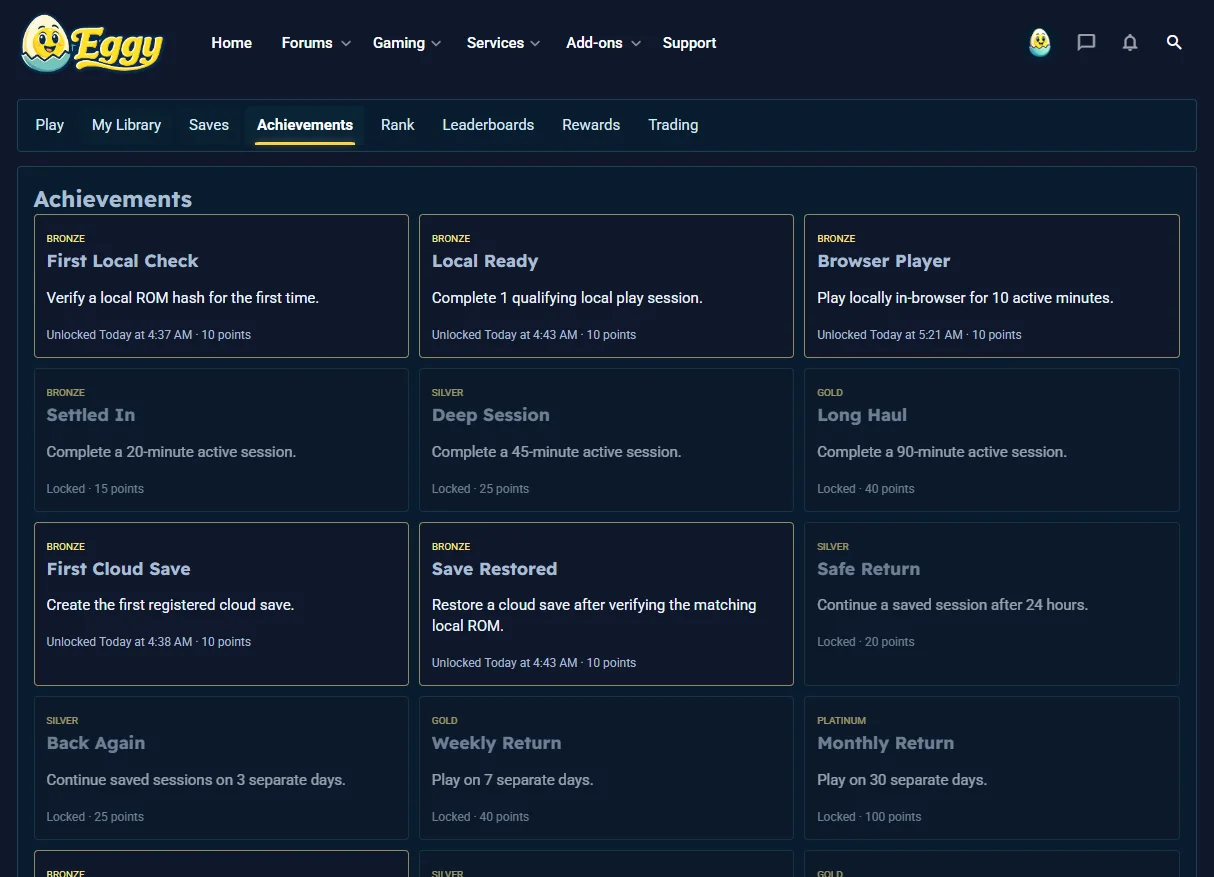This screenshot has height=877, width=1214.
Task: Click the First Local Check achievement title
Action: 123,261
